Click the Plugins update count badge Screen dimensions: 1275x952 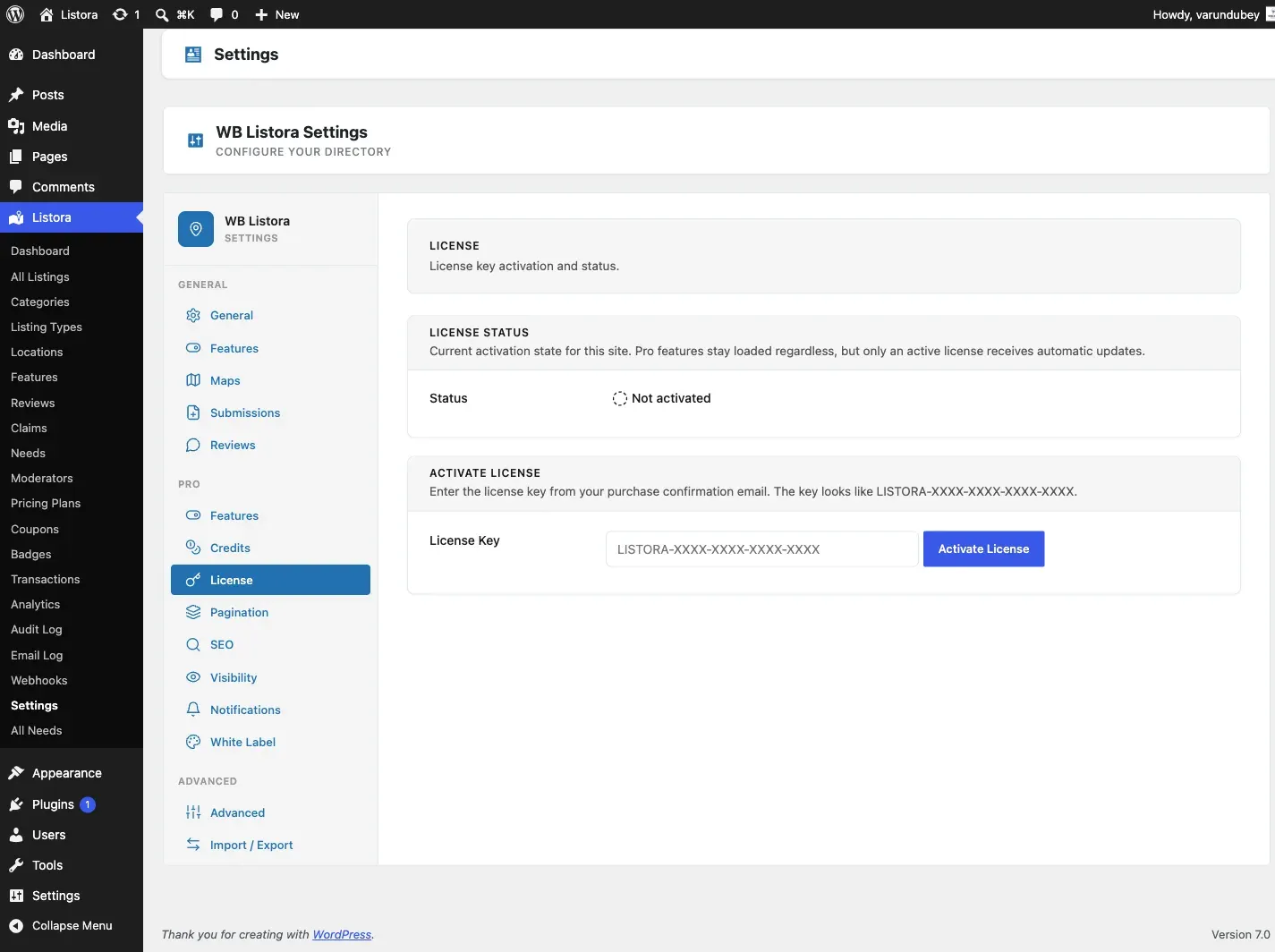pyautogui.click(x=88, y=804)
